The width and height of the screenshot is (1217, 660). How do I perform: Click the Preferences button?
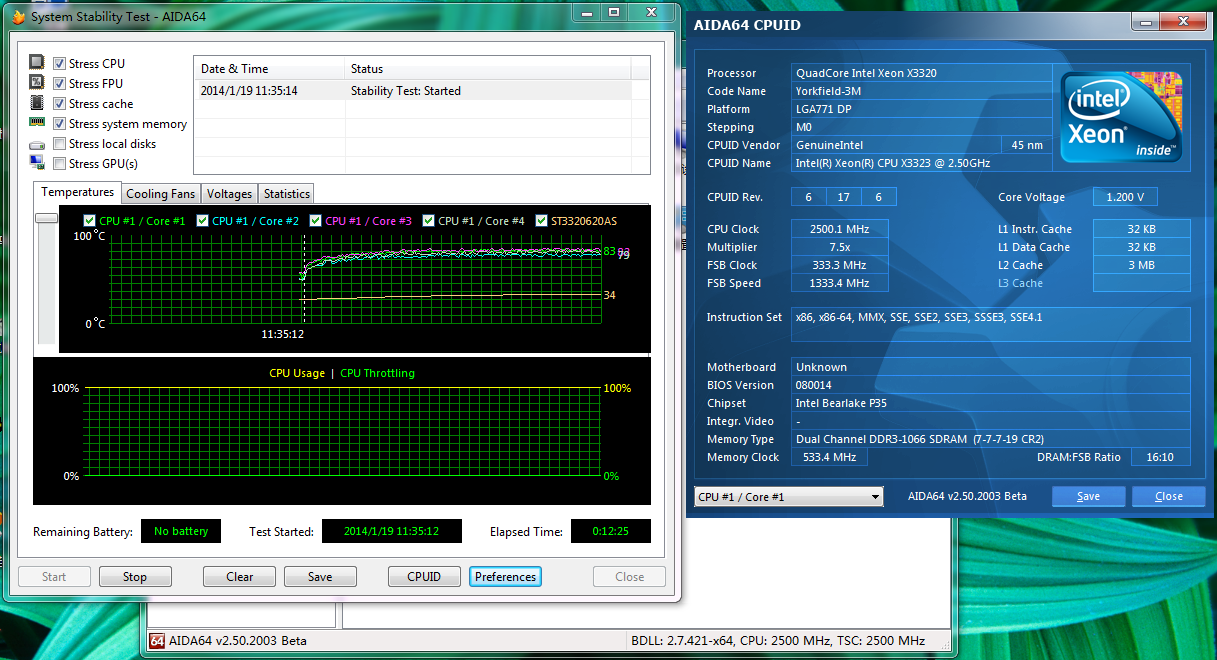tap(505, 577)
